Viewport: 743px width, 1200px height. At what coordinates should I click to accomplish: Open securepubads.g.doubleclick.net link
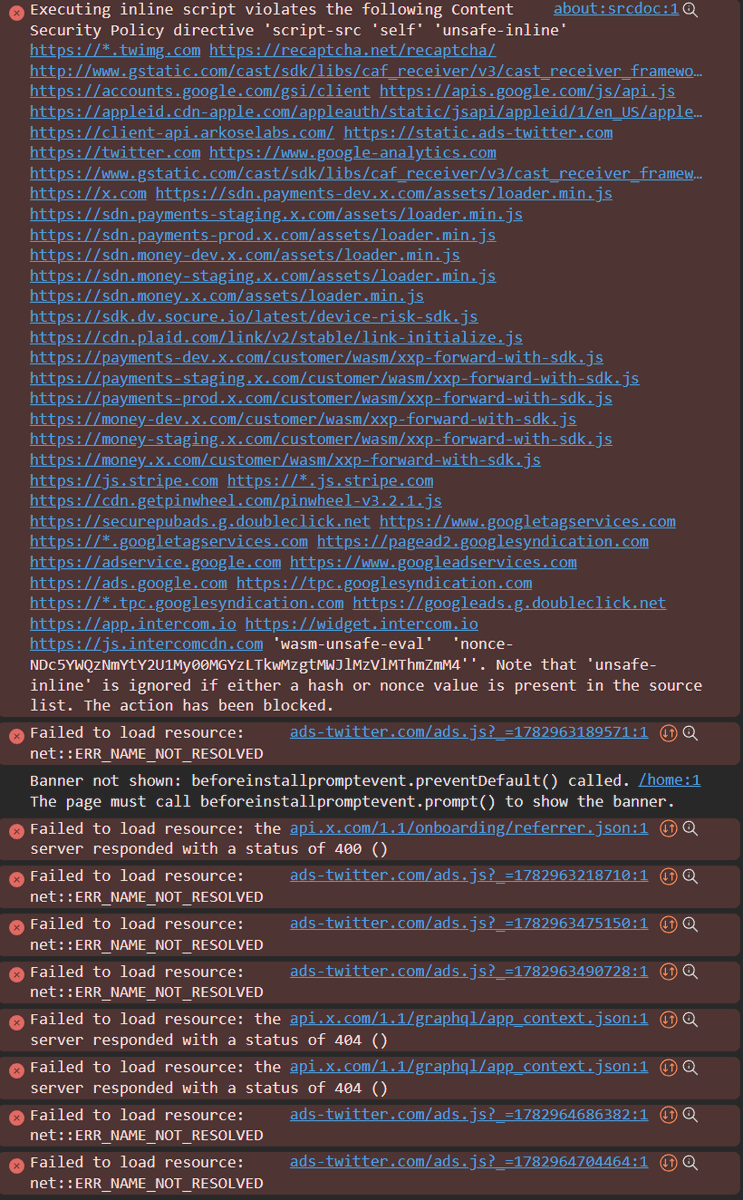click(x=200, y=521)
